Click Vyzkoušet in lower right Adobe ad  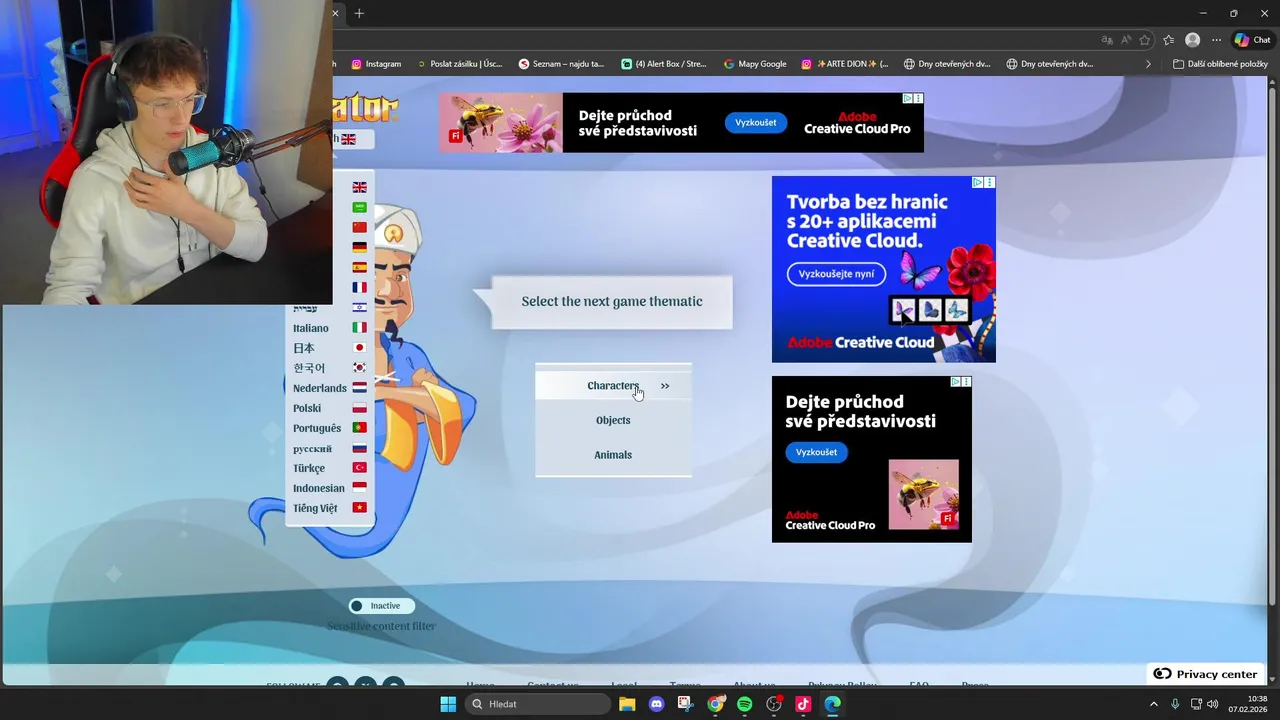[816, 452]
